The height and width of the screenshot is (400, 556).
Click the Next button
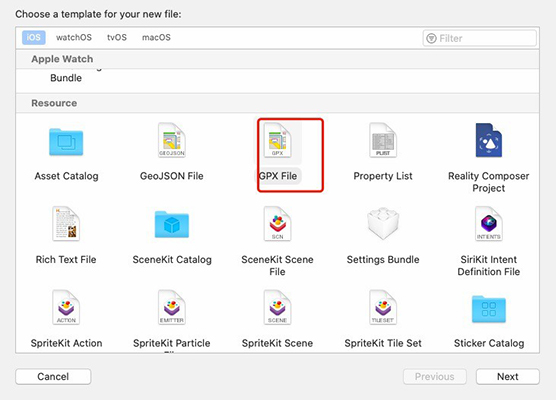(508, 377)
